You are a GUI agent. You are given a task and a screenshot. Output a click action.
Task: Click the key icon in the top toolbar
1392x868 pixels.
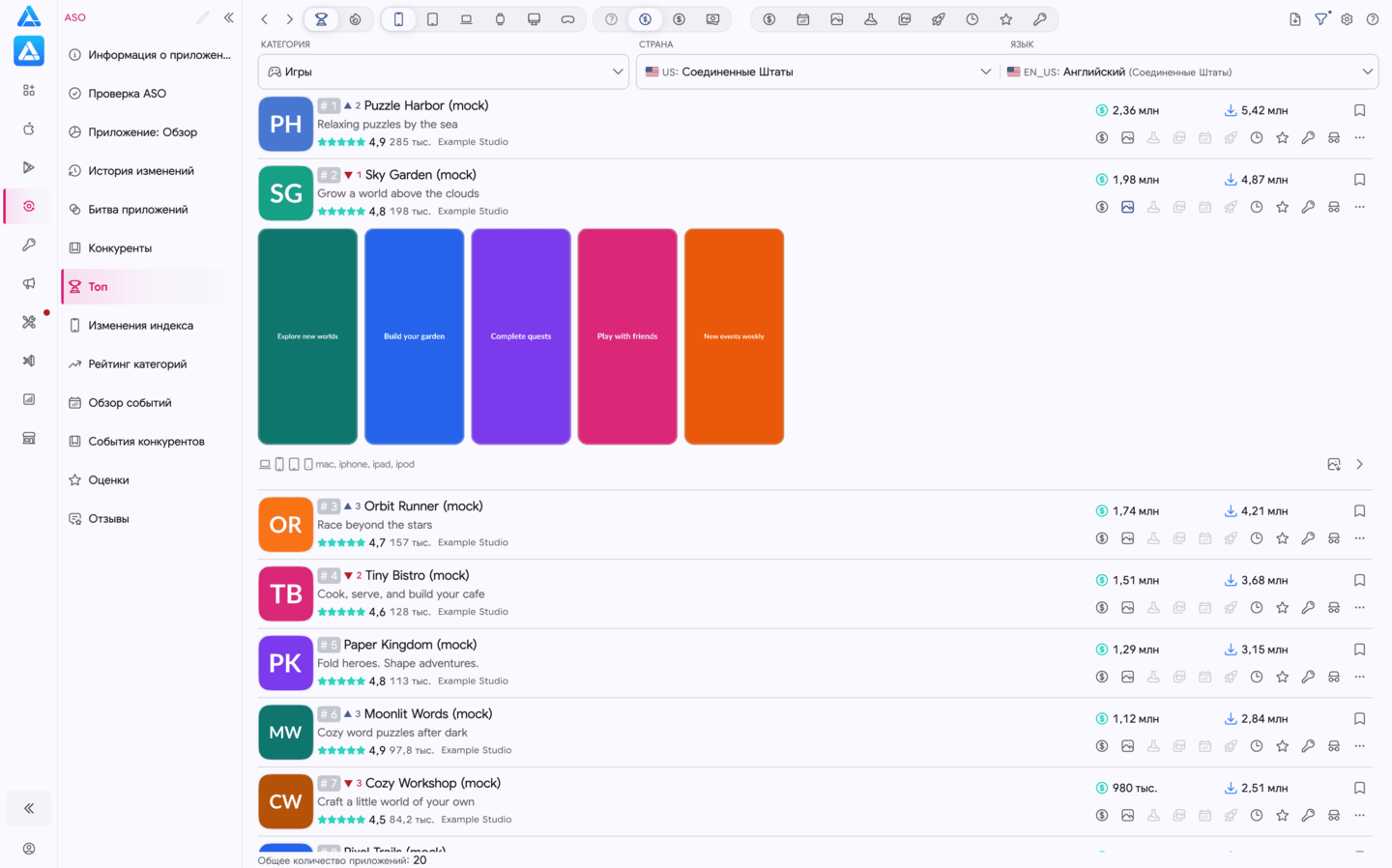click(1040, 19)
